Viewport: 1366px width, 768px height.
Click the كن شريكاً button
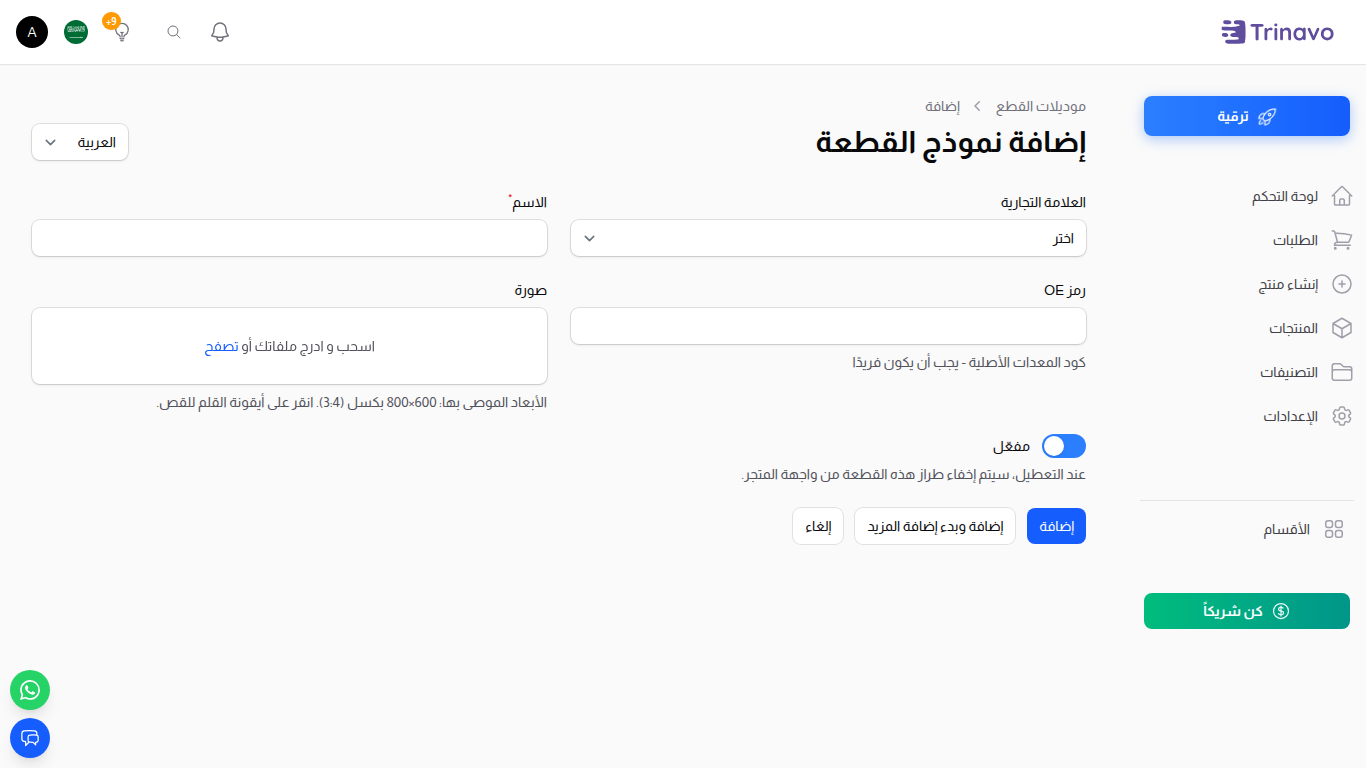tap(1247, 611)
